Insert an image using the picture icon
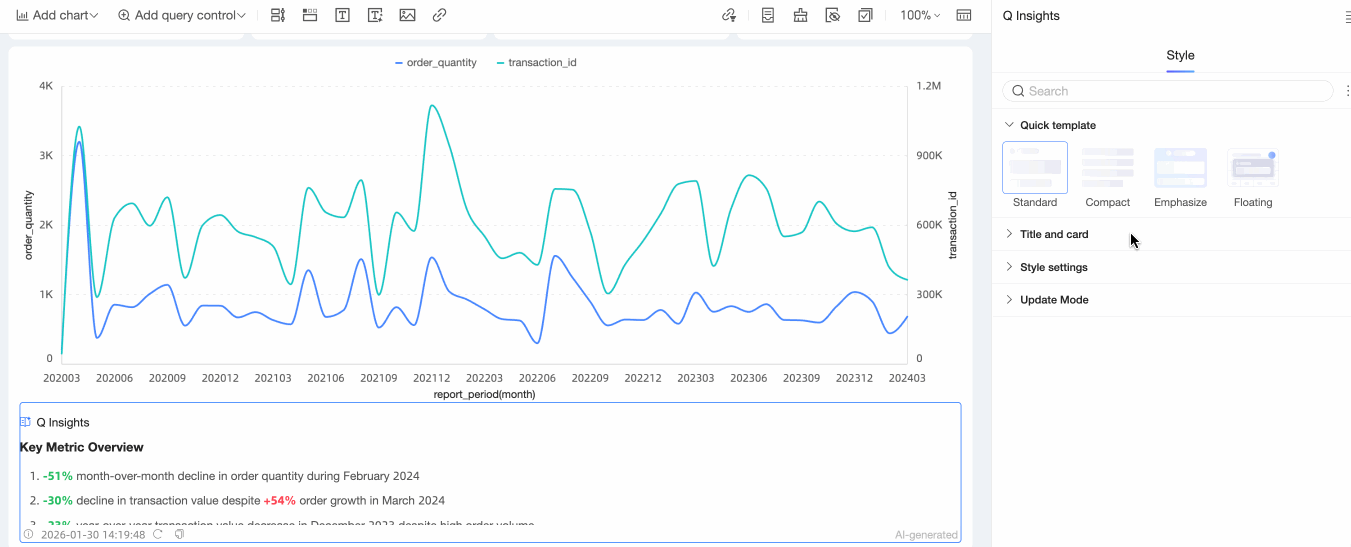 (407, 16)
